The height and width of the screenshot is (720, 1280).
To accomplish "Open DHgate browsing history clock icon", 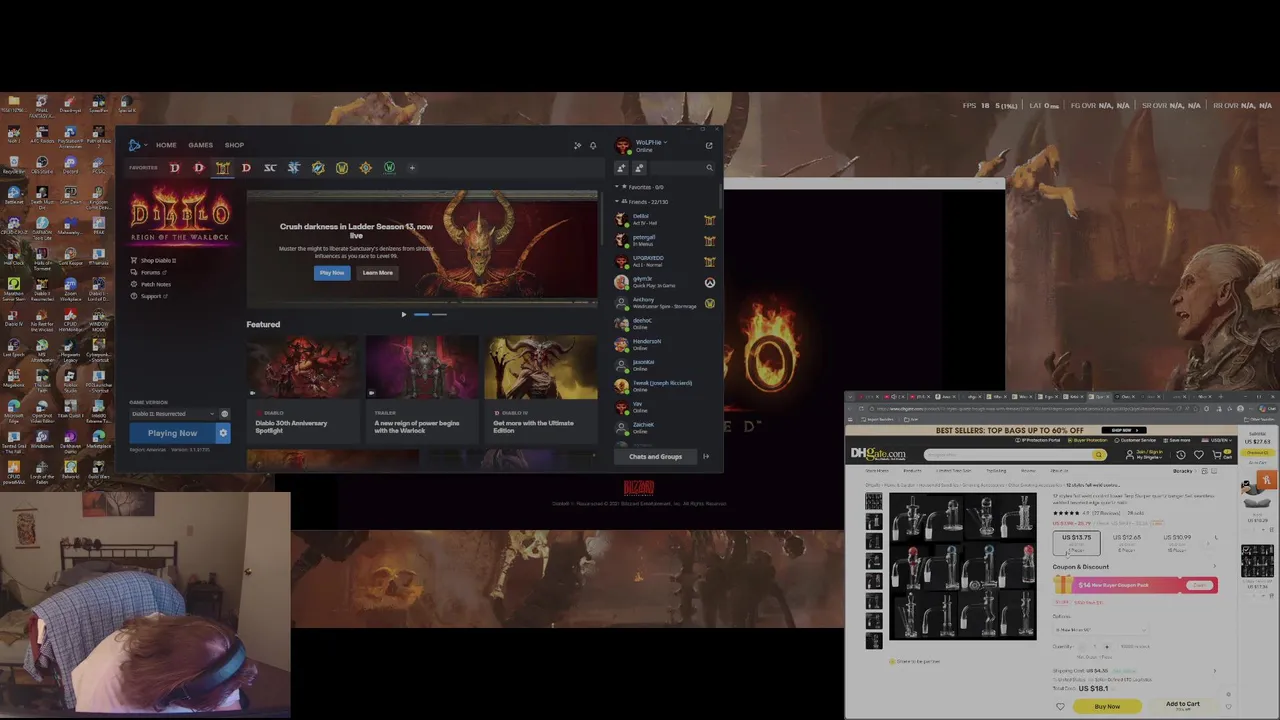I will coord(1181,455).
